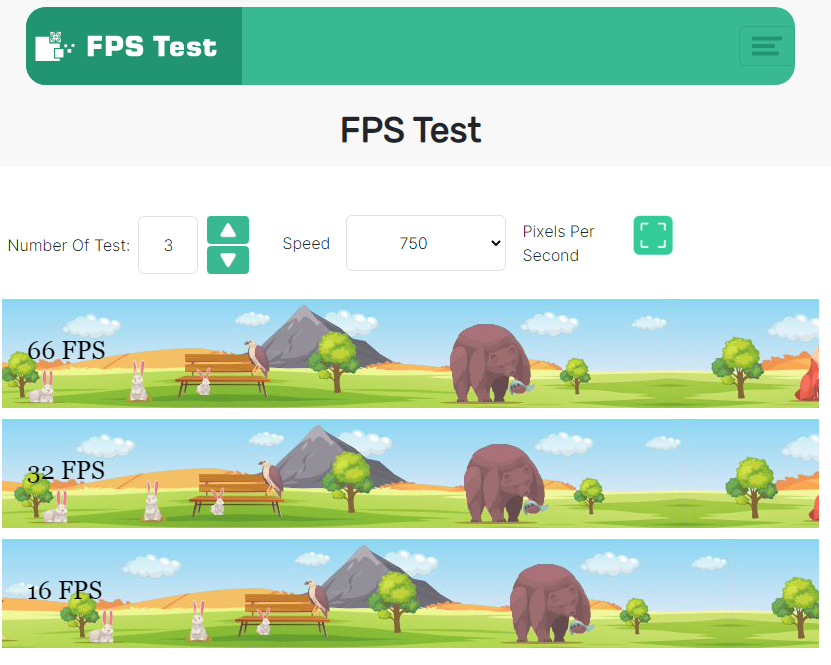The height and width of the screenshot is (665, 831).
Task: Select the 16 FPS animation strip
Action: click(410, 593)
